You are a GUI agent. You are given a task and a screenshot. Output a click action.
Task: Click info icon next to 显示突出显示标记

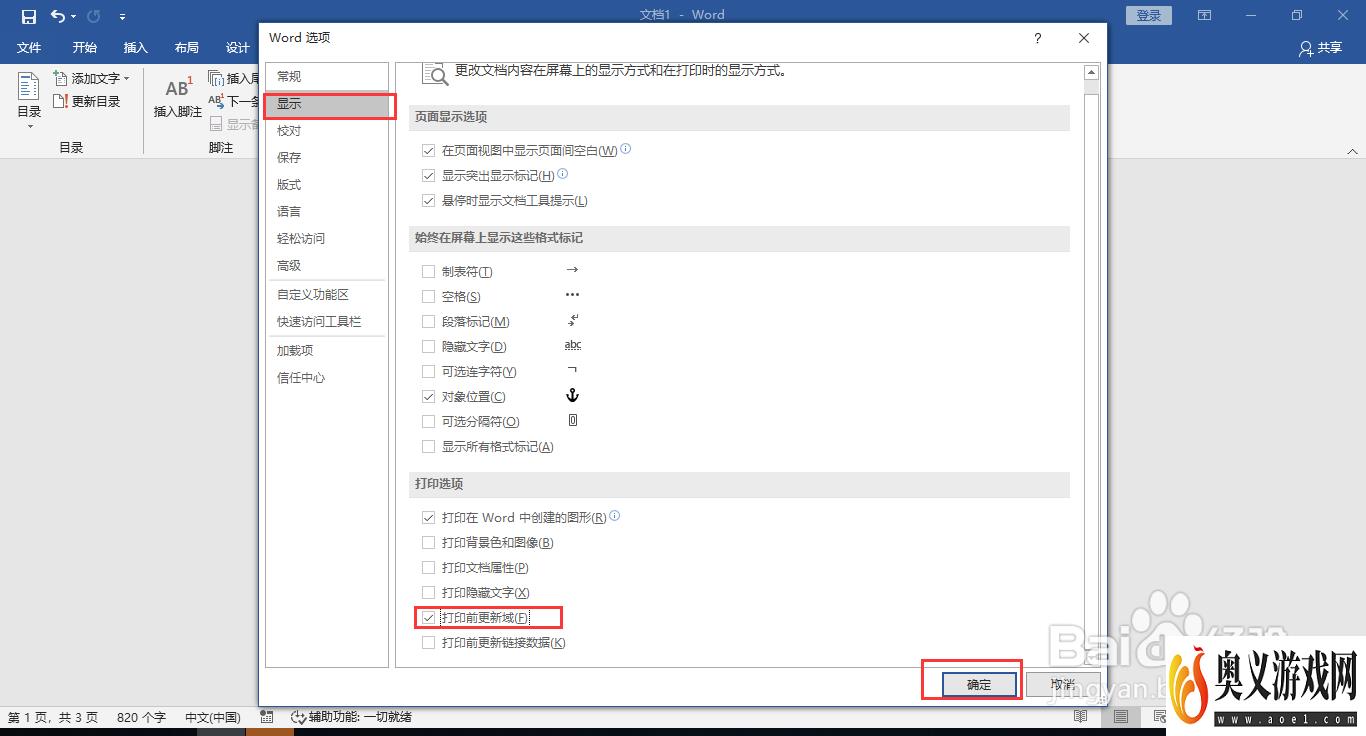pos(562,174)
